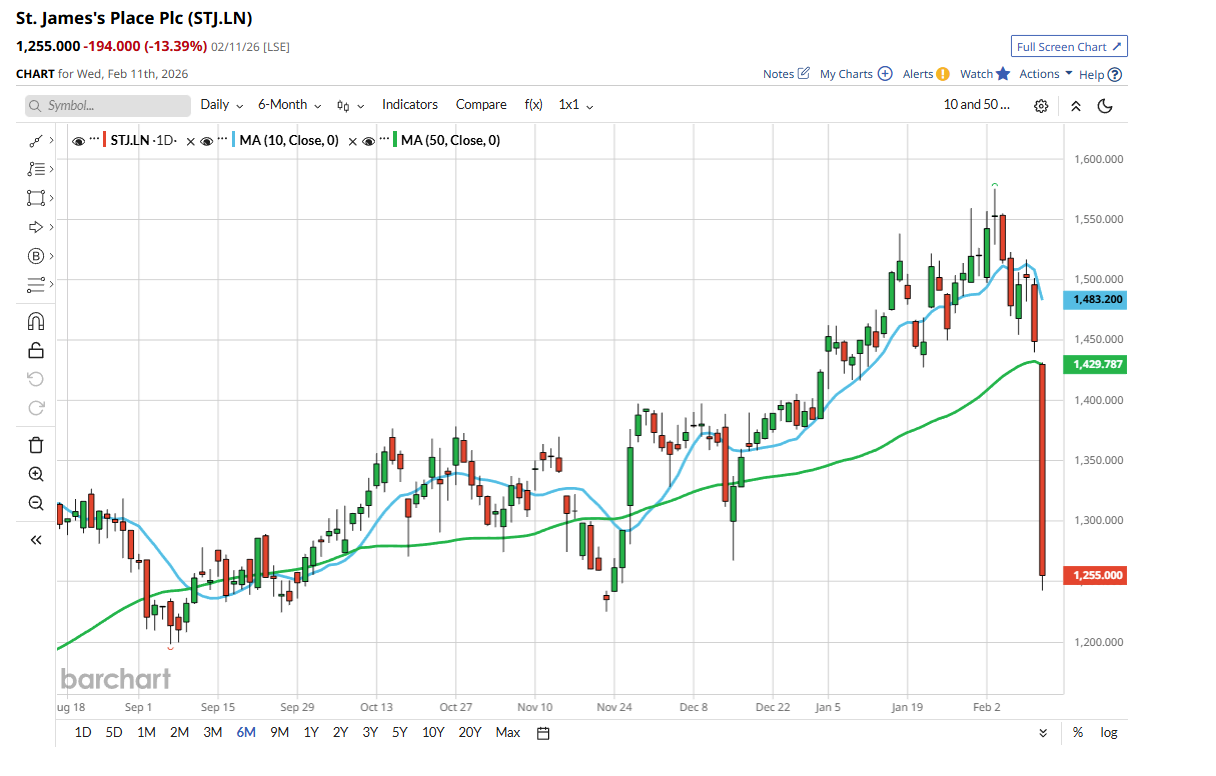This screenshot has height=776, width=1216.
Task: Open the Daily frequency dropdown
Action: point(221,104)
